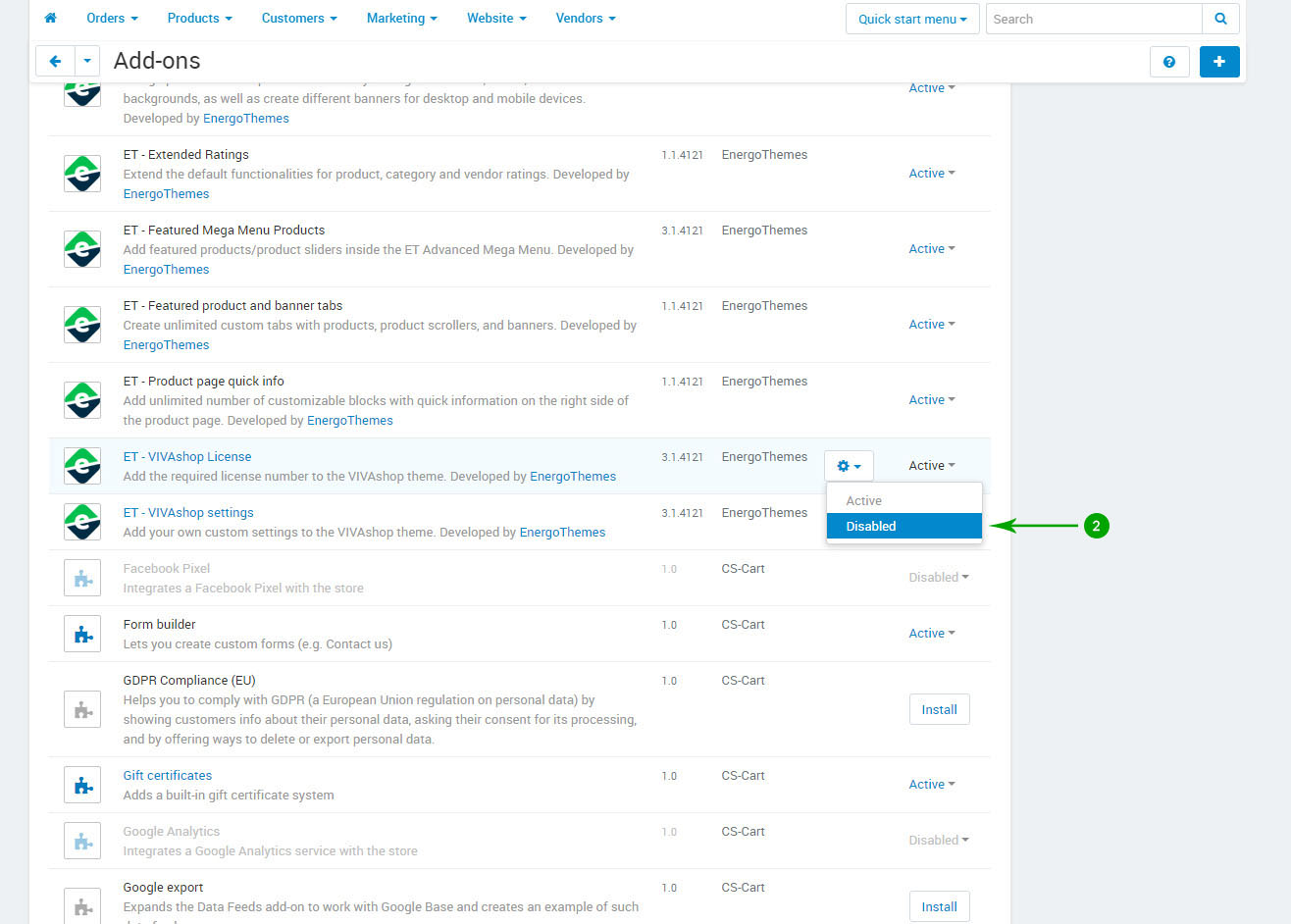
Task: Click the ET - Extended Ratings logo icon
Action: coord(82,174)
